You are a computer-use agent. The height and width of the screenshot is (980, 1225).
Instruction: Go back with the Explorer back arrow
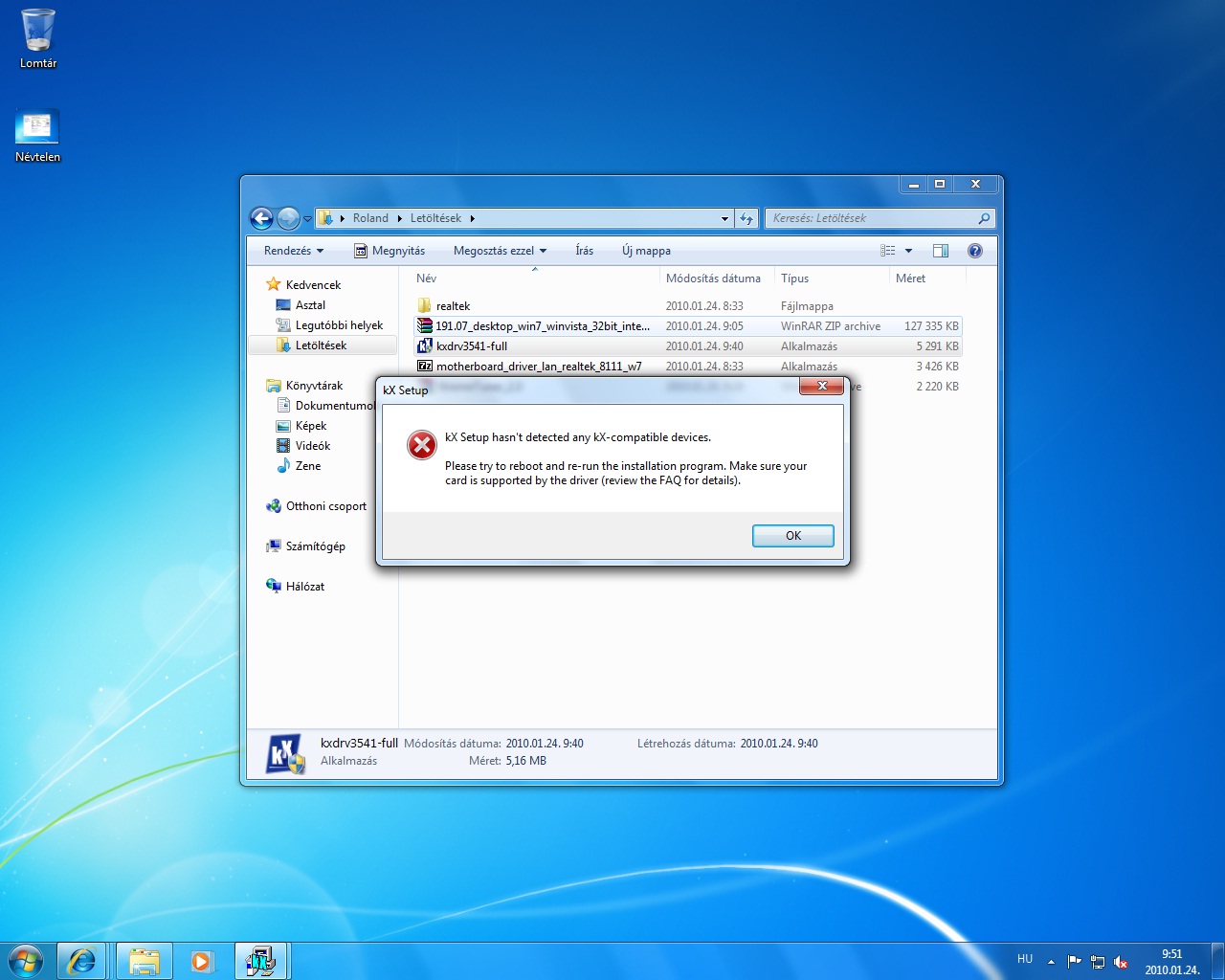click(x=261, y=218)
